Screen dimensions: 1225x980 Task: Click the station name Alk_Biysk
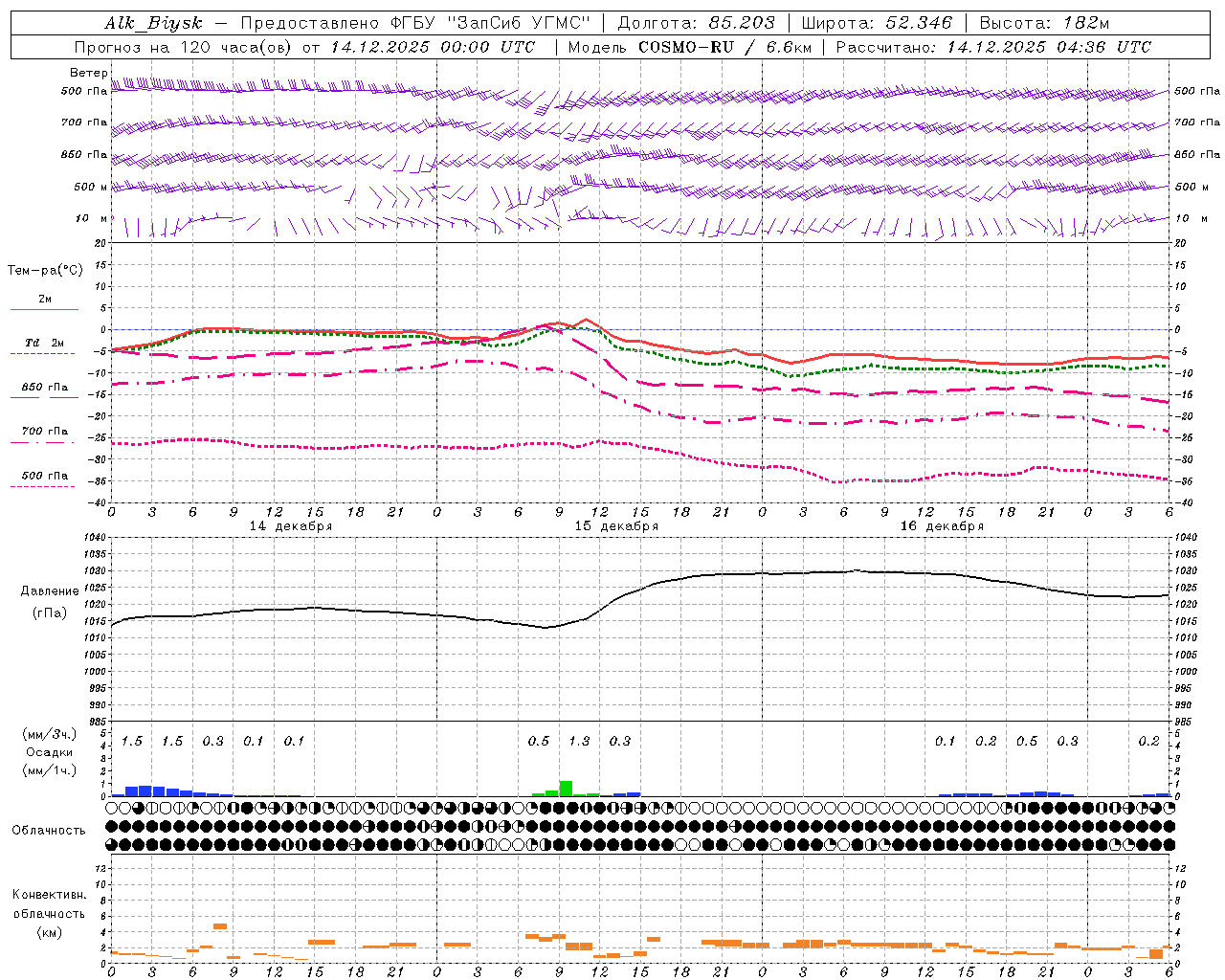coord(154,23)
